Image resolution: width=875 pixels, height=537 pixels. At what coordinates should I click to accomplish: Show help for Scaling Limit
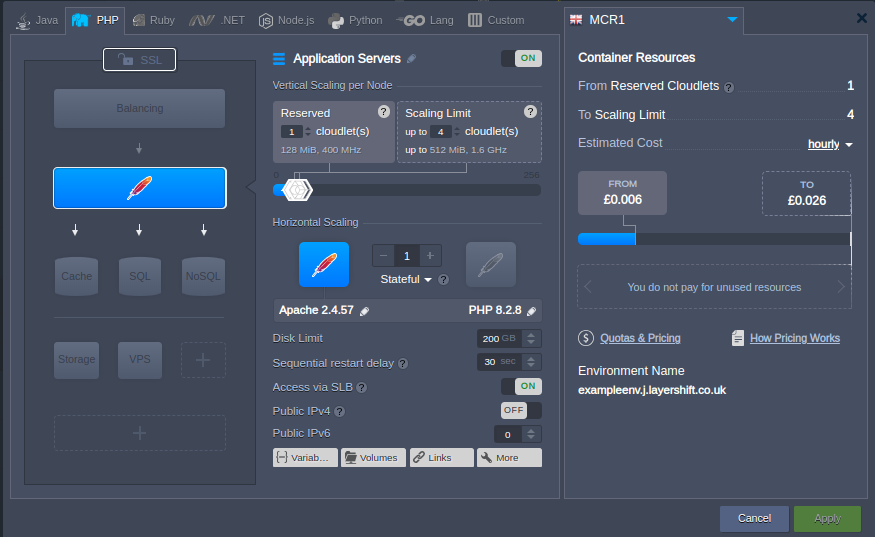tap(530, 112)
